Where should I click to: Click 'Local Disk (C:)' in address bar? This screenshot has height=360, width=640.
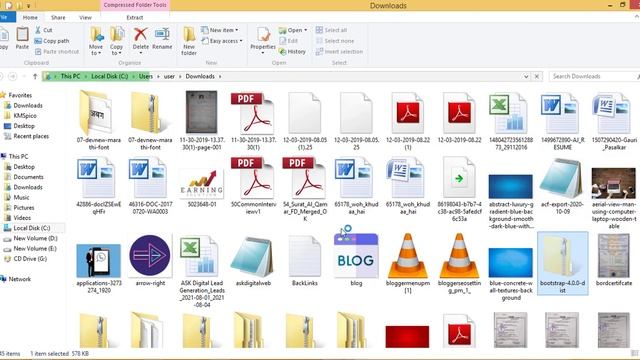[x=109, y=76]
